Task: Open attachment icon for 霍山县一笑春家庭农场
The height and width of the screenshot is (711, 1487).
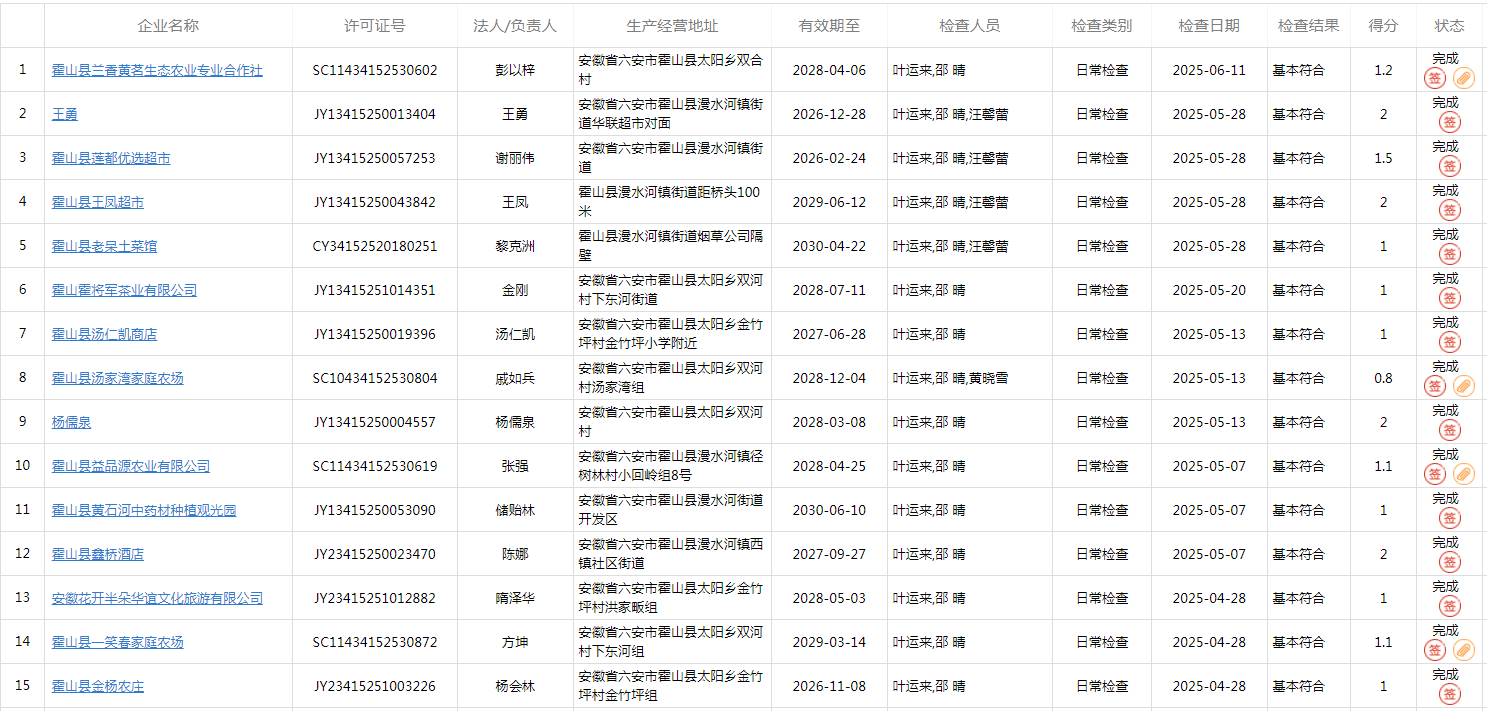Action: pos(1463,650)
